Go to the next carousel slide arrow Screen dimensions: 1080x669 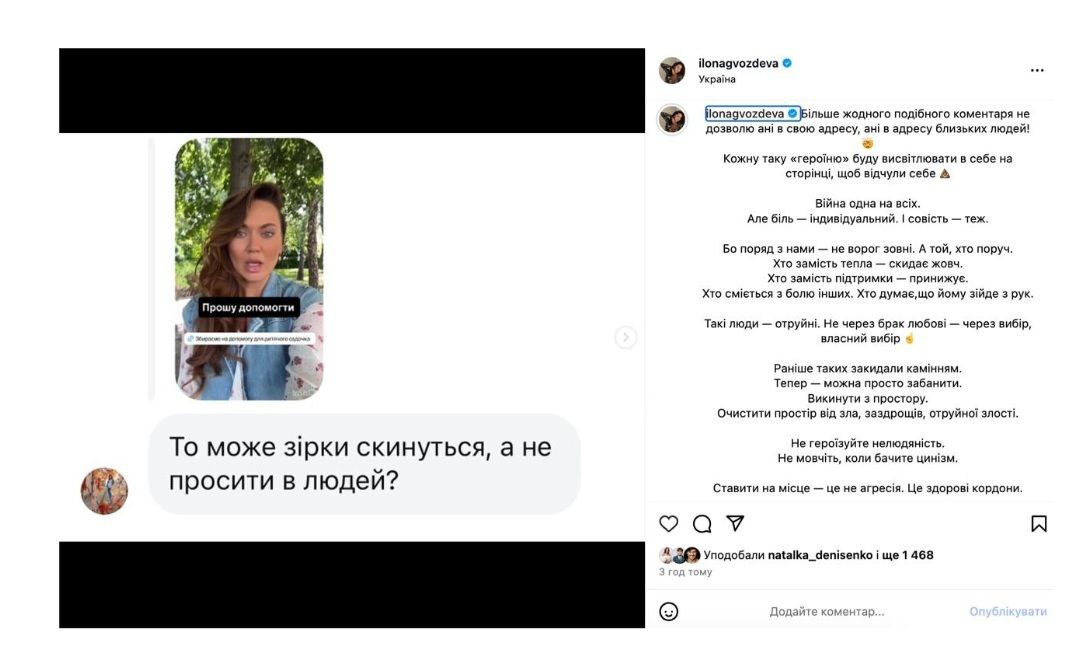click(x=625, y=337)
